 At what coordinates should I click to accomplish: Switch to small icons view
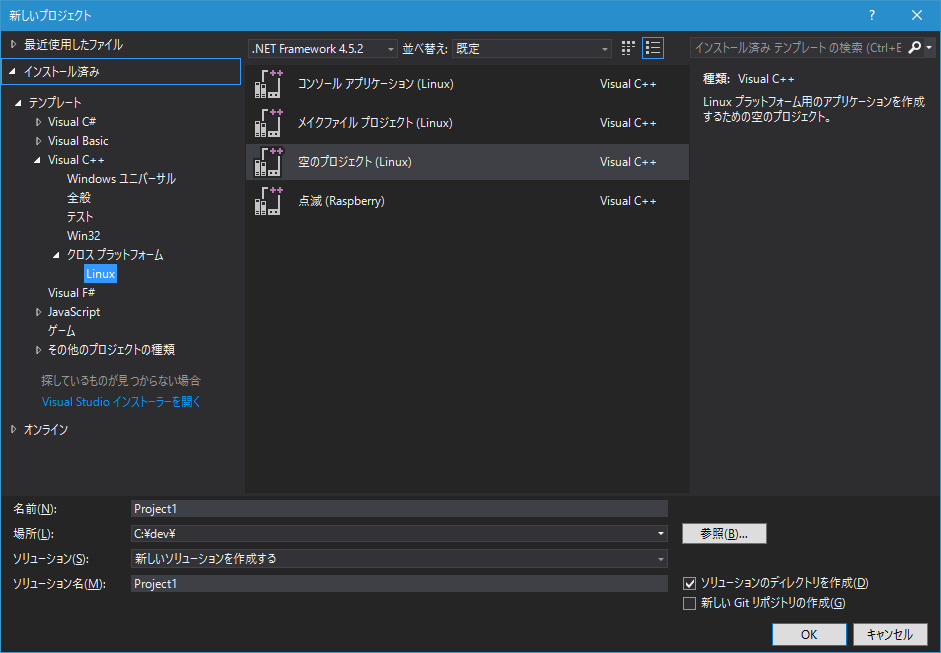[628, 48]
